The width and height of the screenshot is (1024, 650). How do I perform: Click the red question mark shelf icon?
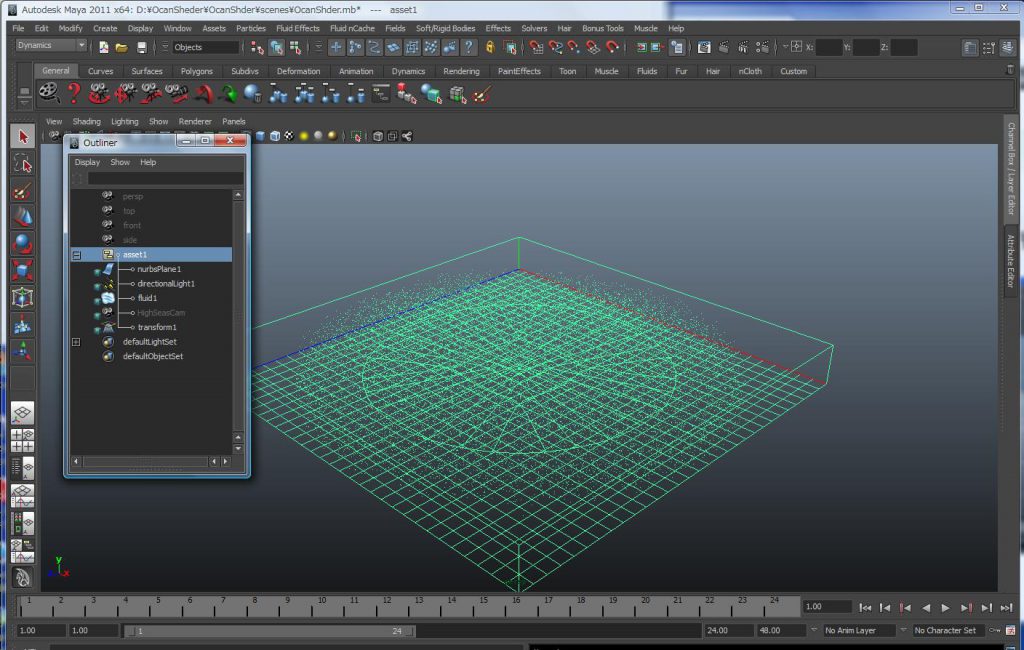coord(74,93)
